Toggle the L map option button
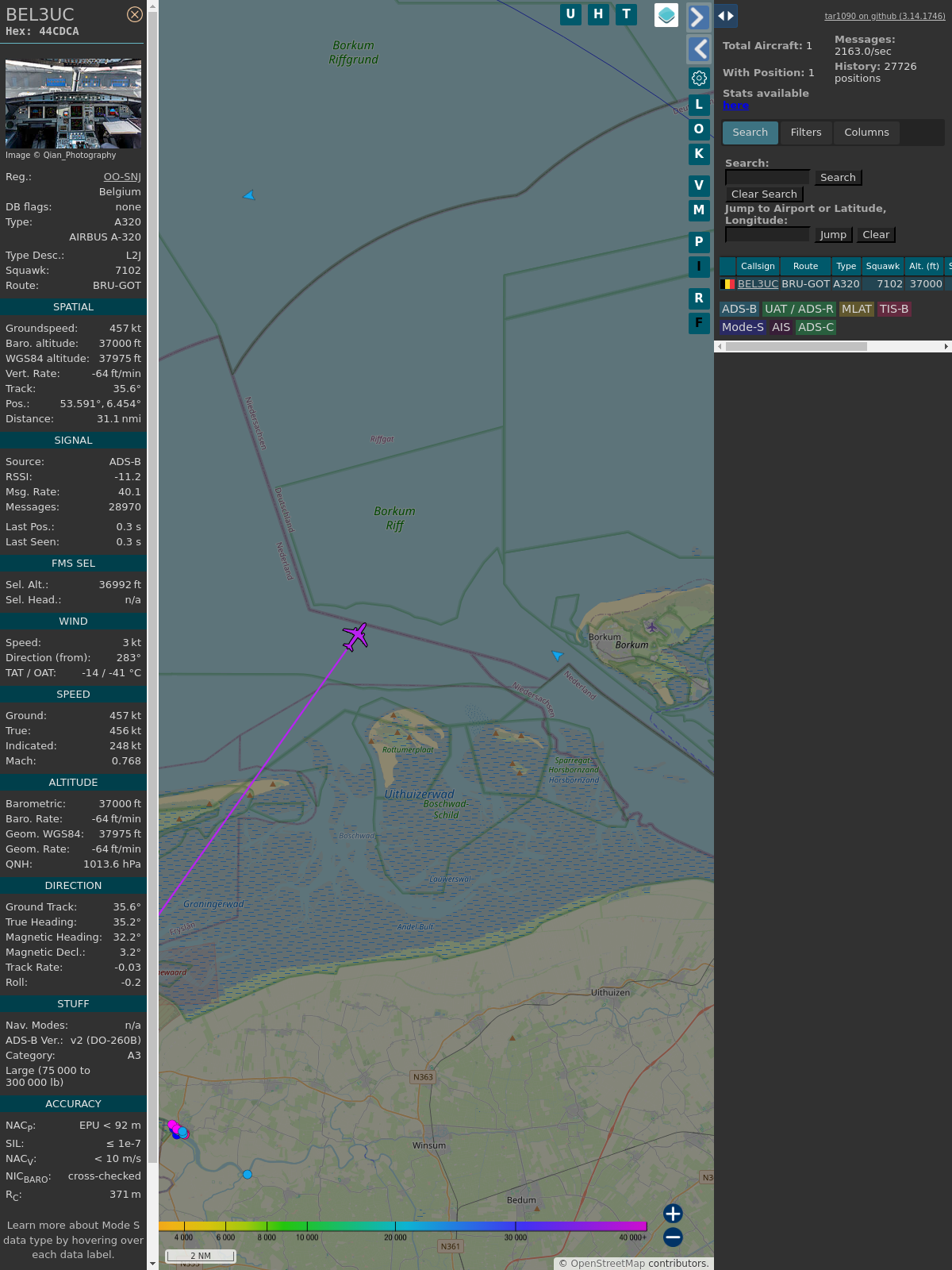Viewport: 952px width, 1270px height. coord(699,105)
